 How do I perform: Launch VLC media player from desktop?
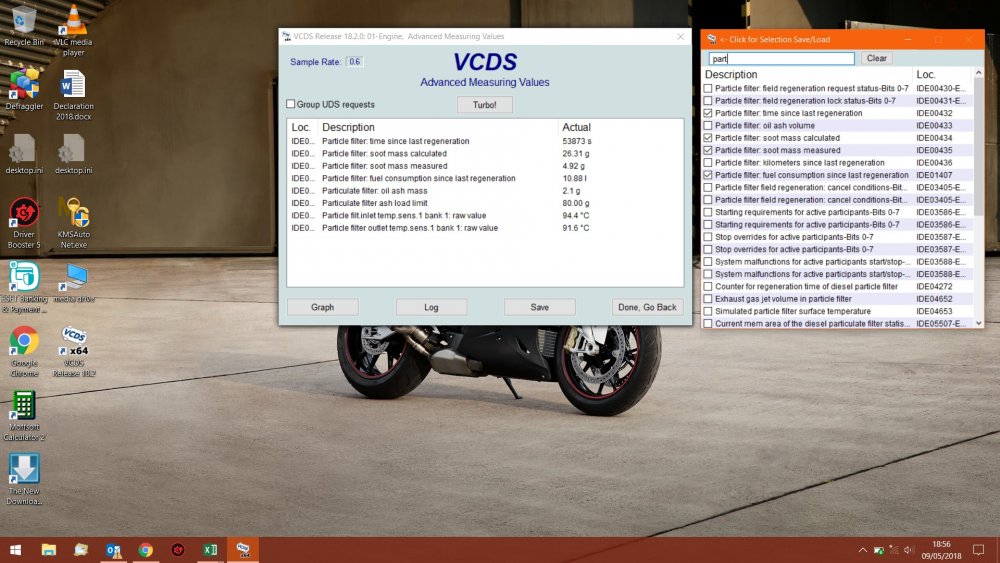73,30
